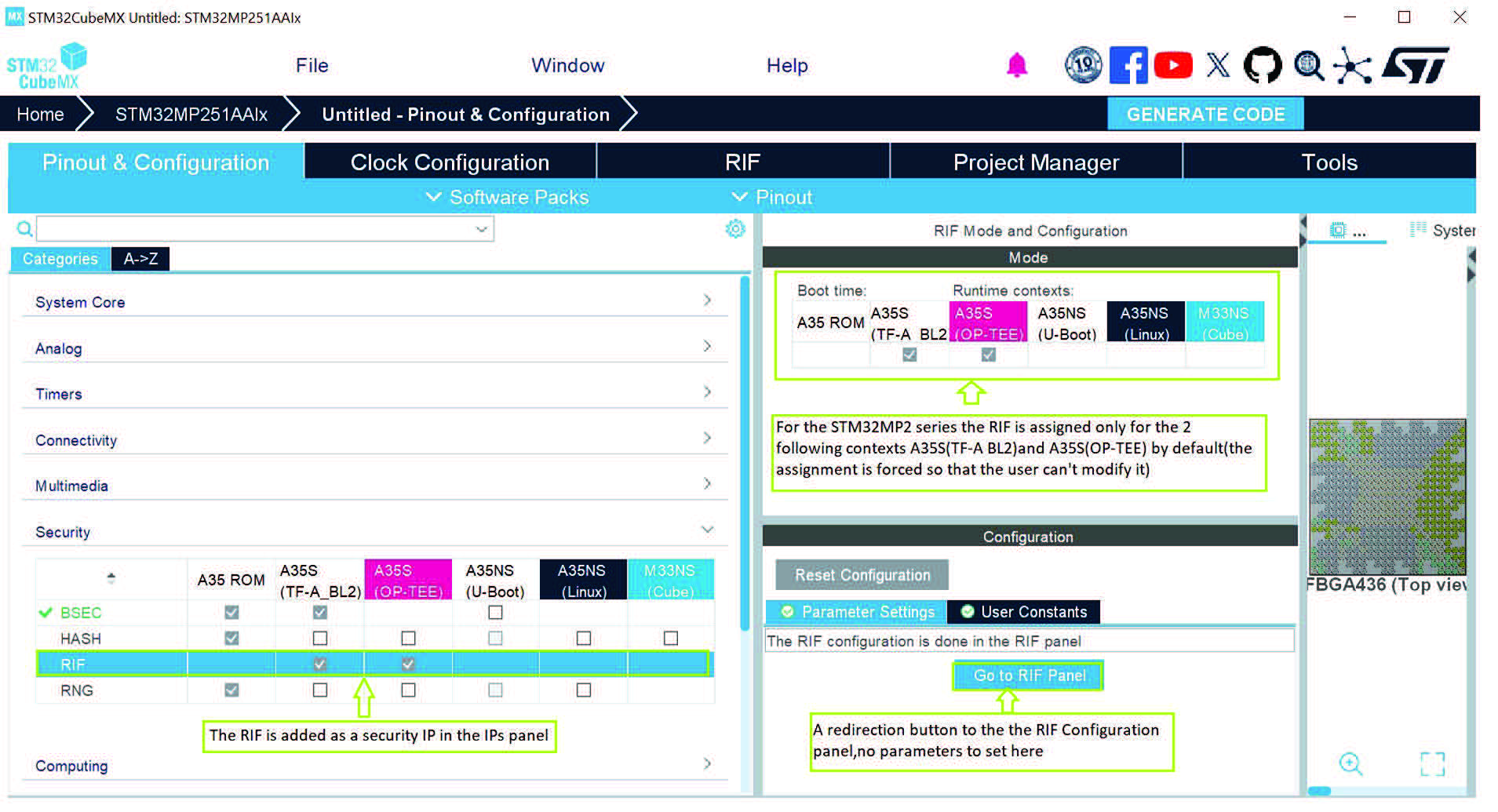Switch to the Clock Configuration tab
Image resolution: width=1498 pixels, height=812 pixels.
click(450, 162)
